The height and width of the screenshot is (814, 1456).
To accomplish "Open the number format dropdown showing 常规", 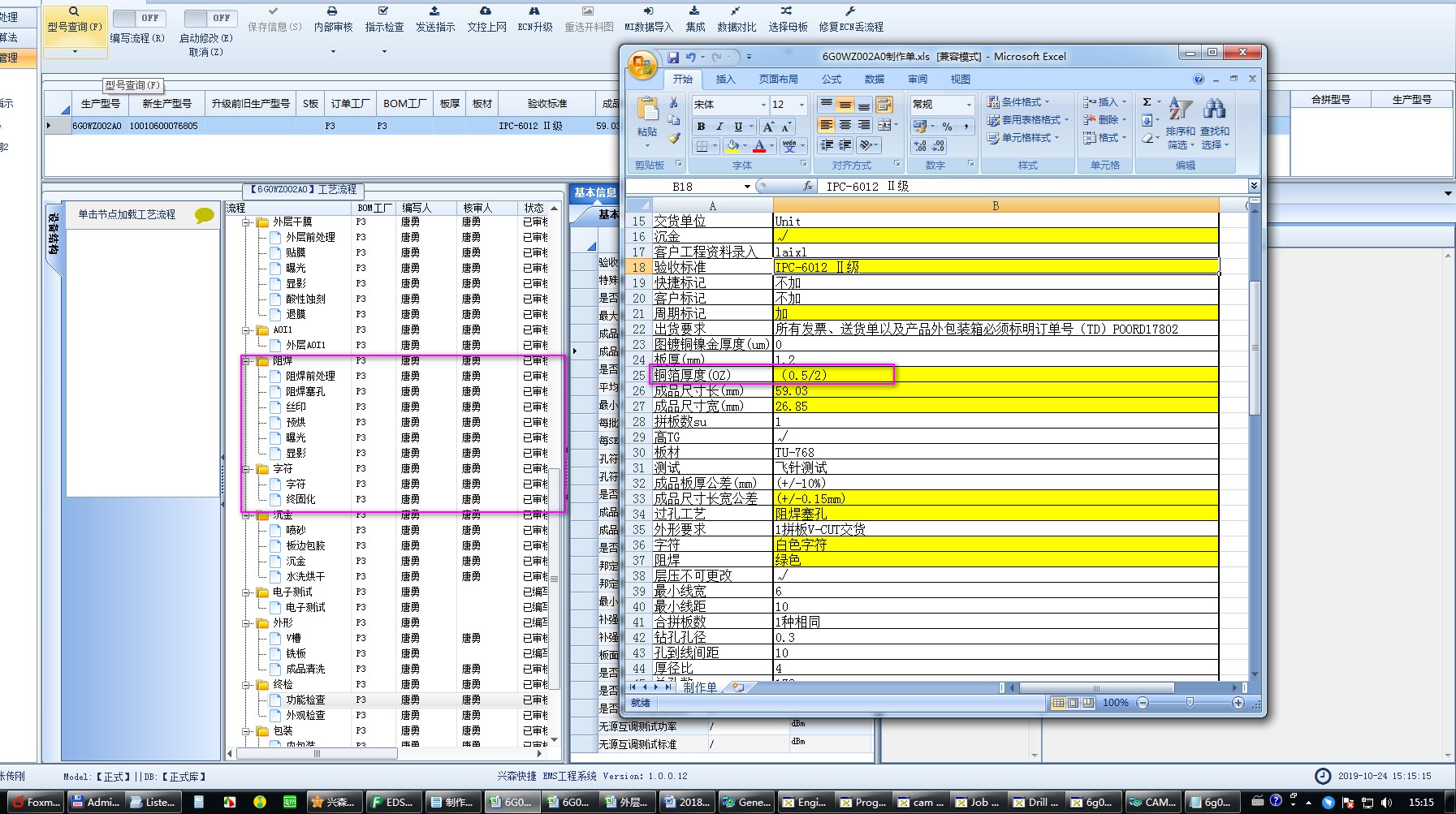I will [968, 105].
